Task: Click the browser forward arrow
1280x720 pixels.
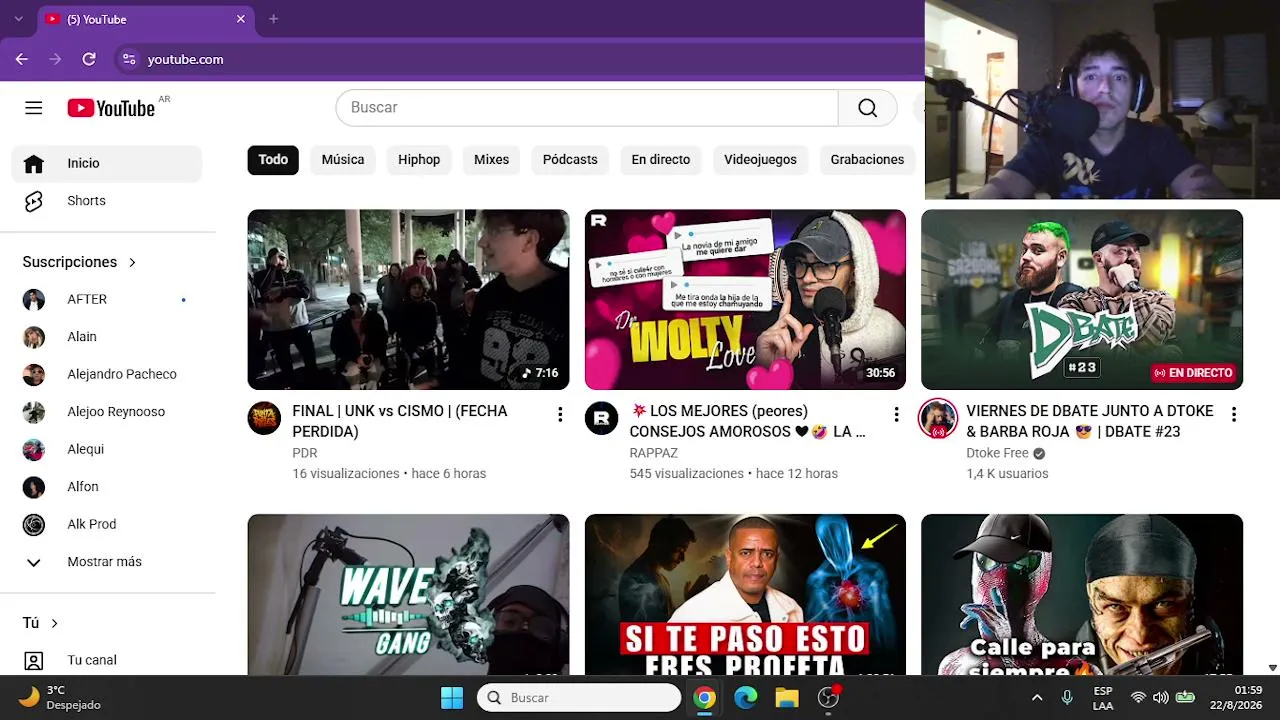Action: pos(55,59)
